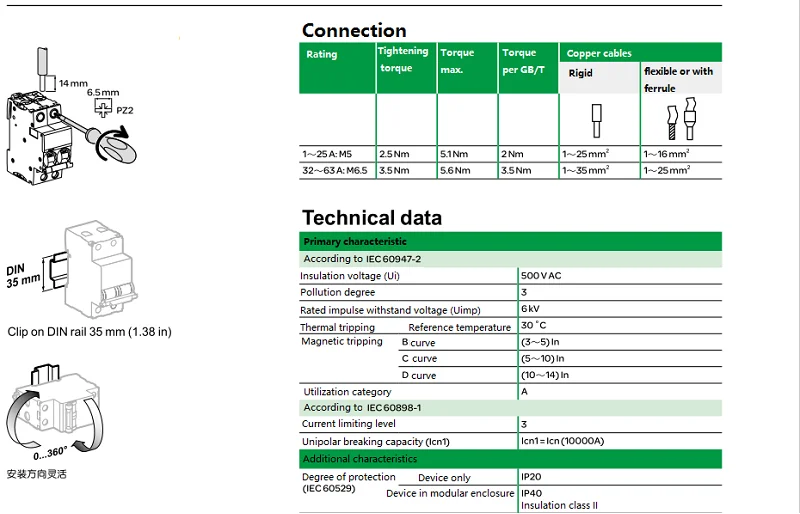Click the 32~63 A: M6.5 rating cell
Image resolution: width=800 pixels, height=514 pixels.
[x=335, y=170]
